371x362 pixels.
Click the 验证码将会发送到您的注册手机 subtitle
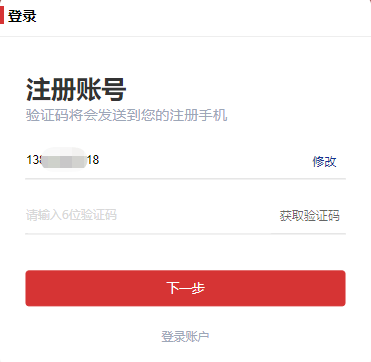[x=127, y=115]
